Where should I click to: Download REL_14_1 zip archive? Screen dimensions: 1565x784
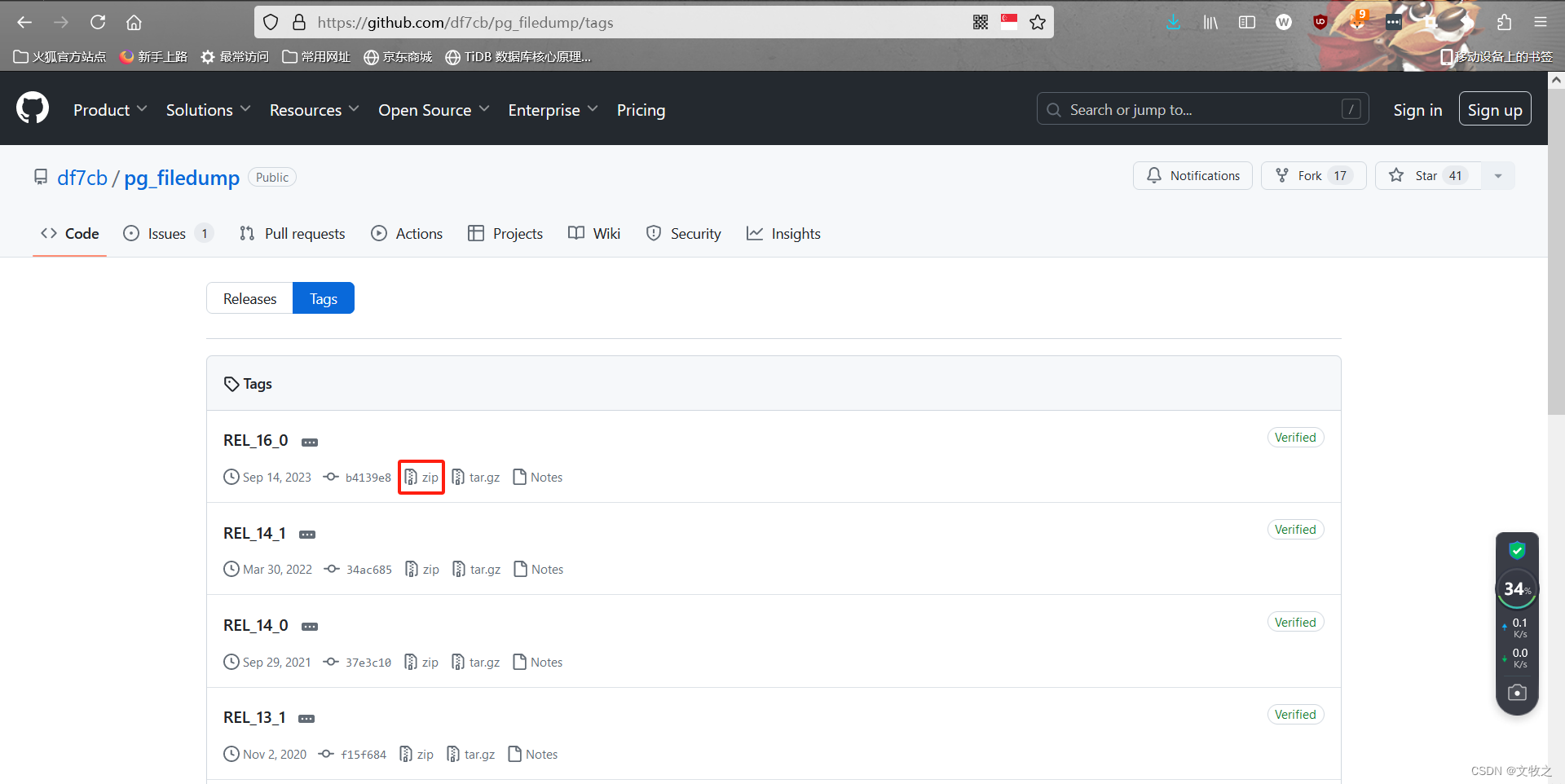point(422,569)
